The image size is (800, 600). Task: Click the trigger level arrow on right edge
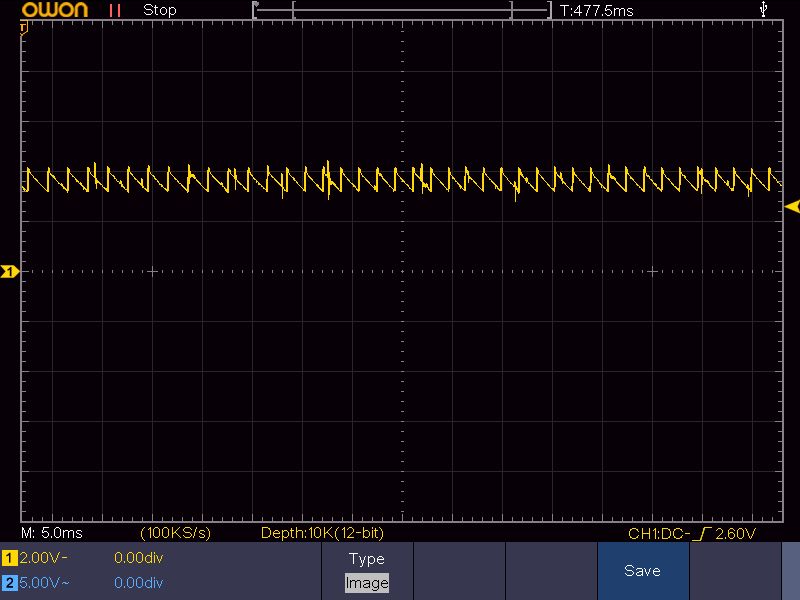tap(792, 207)
